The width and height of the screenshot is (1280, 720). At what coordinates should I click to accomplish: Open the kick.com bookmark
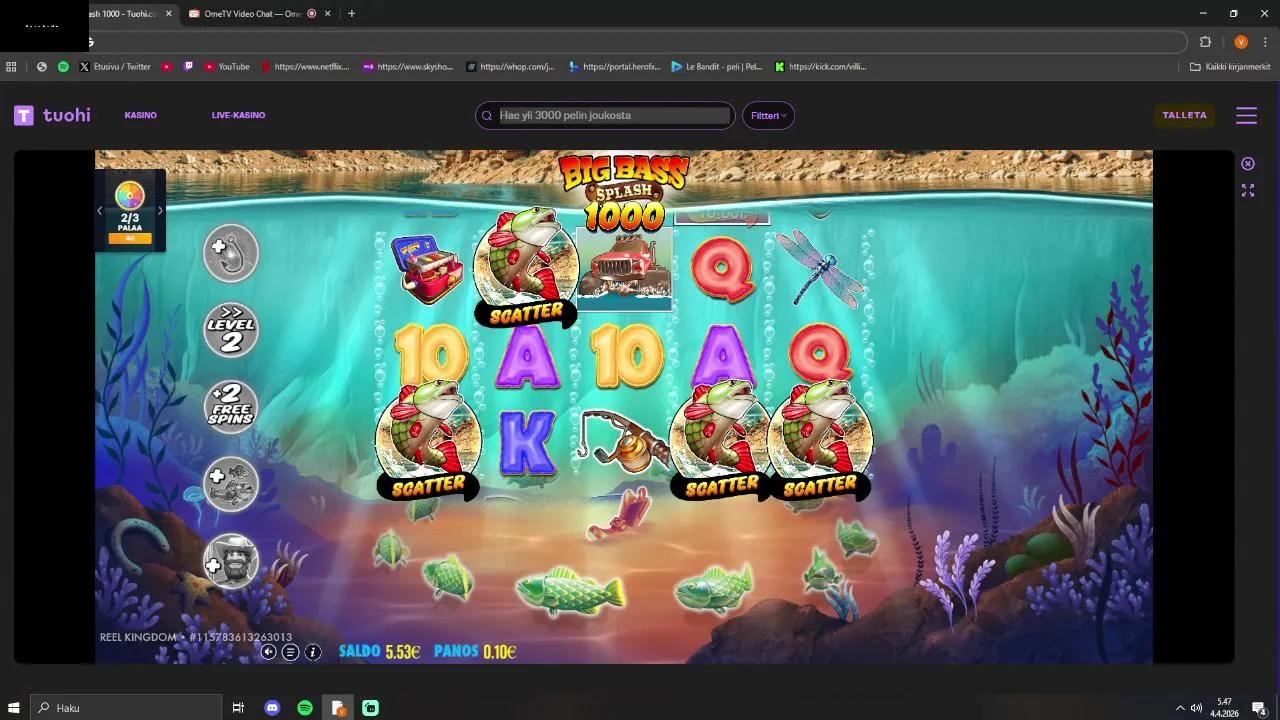point(821,67)
